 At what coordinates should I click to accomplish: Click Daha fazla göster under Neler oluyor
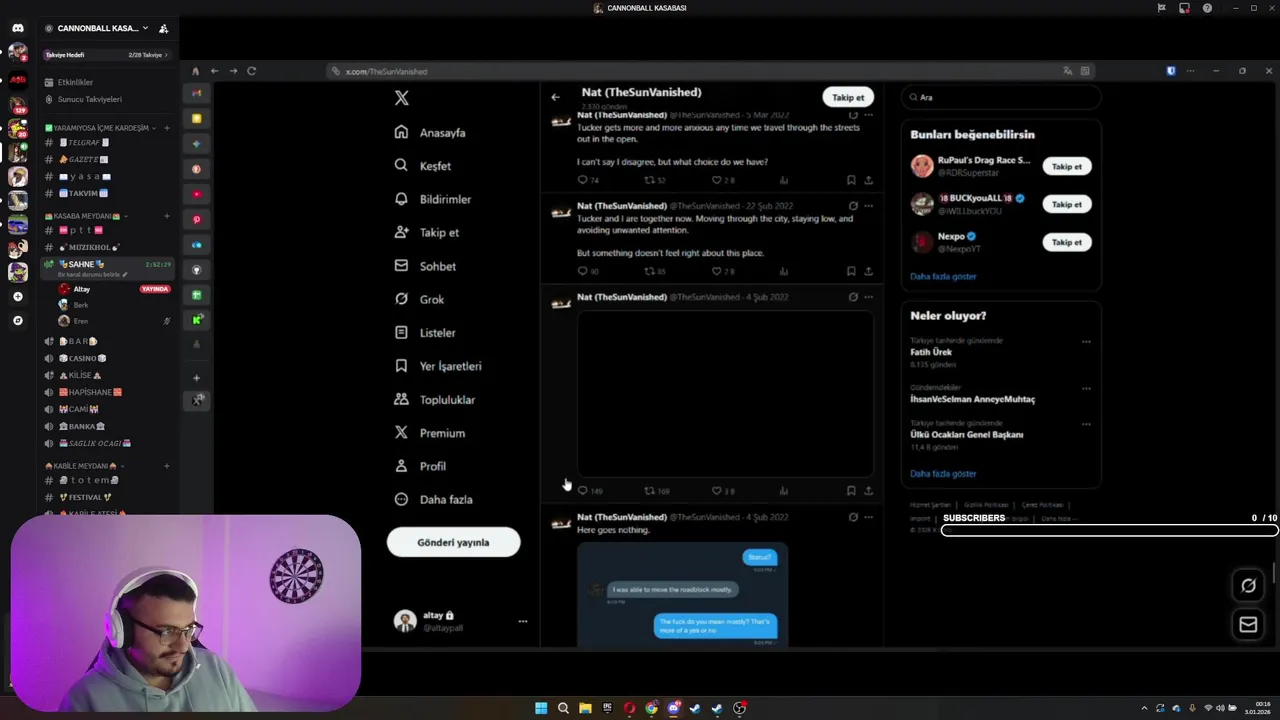pos(943,474)
